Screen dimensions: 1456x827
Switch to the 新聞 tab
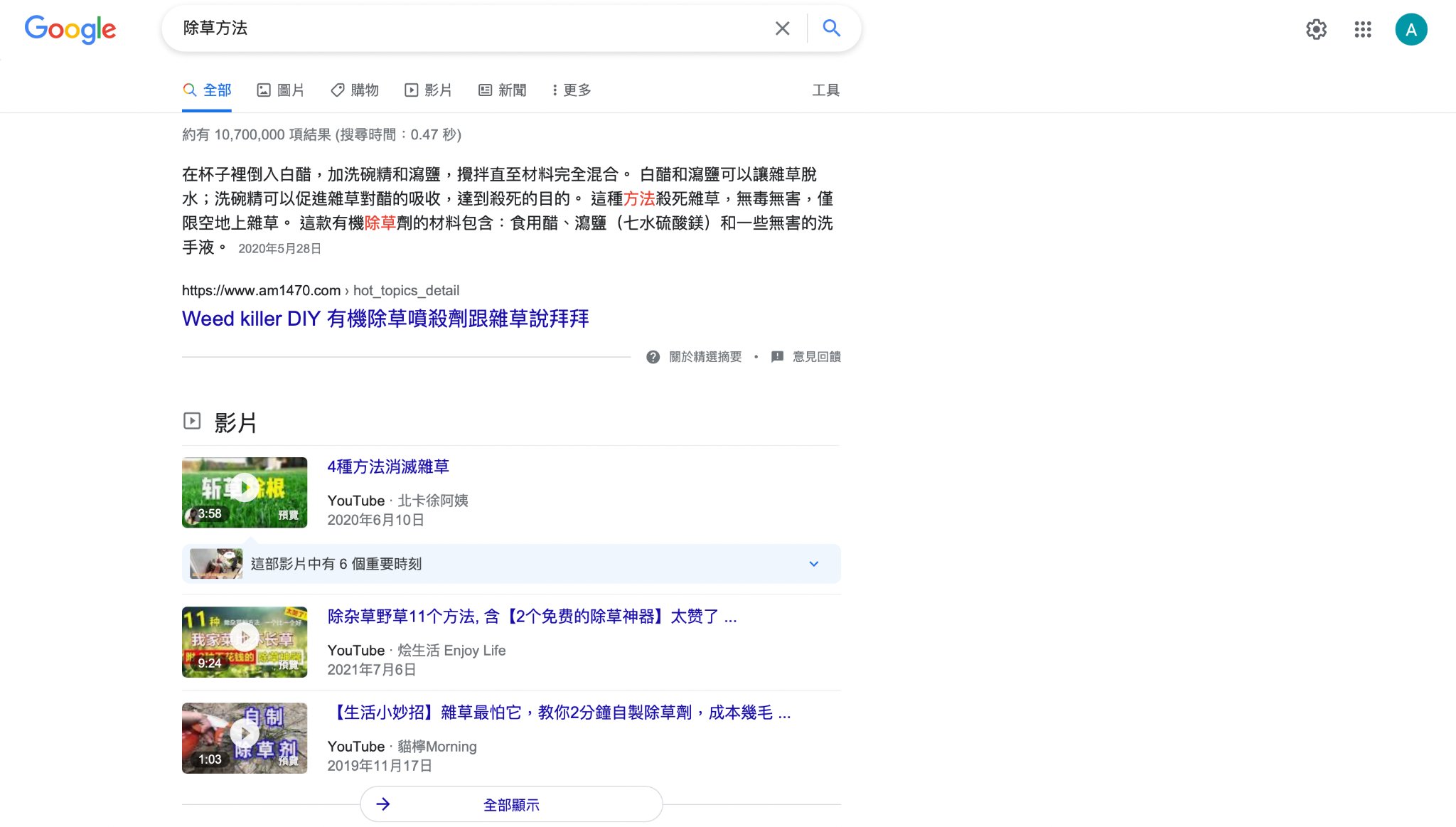pos(502,90)
